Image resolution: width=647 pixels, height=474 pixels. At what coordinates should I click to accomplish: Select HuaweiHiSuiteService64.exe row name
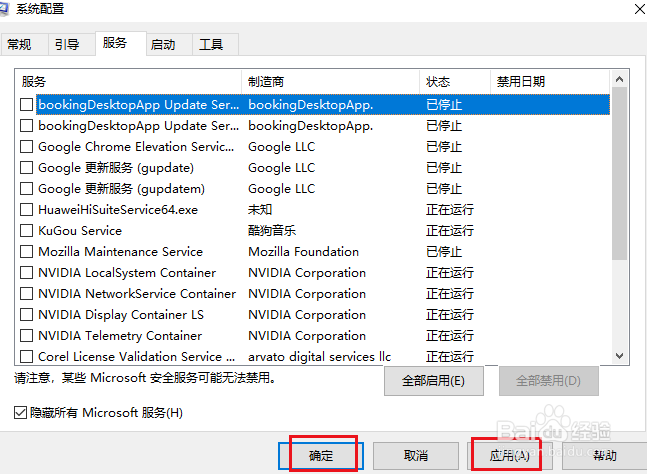[x=118, y=210]
